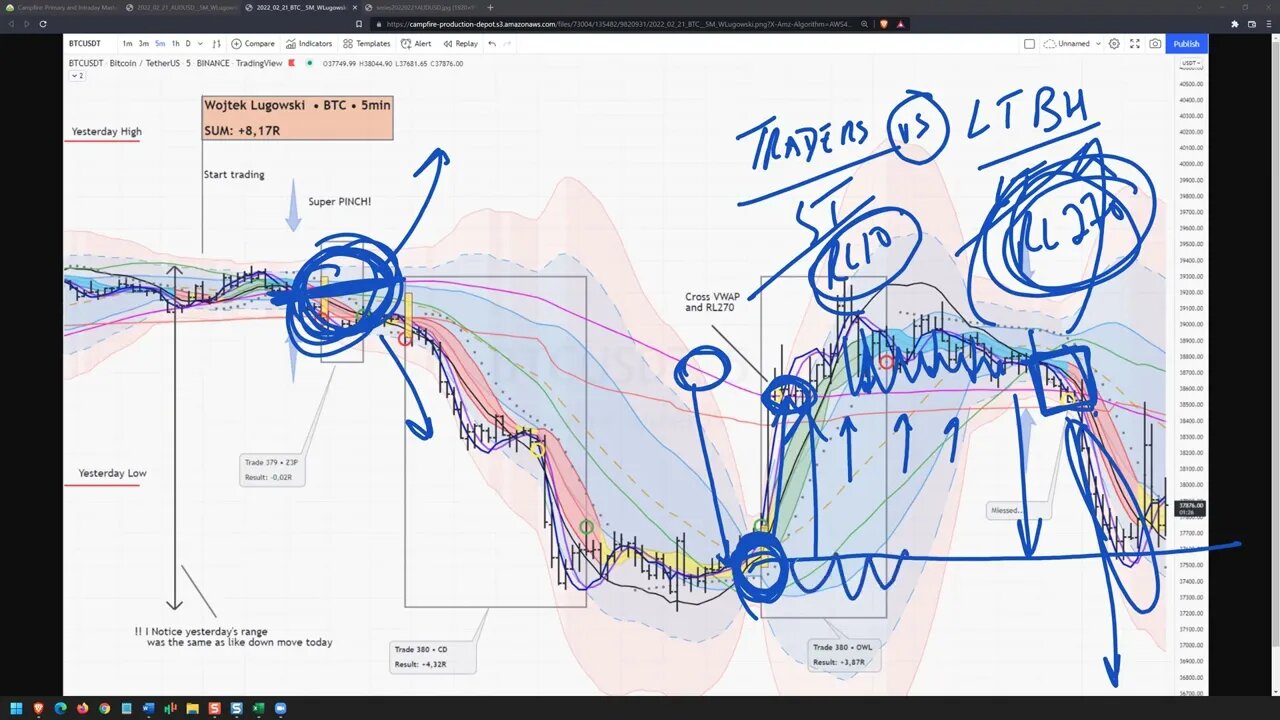
Task: Open the Brave Rewards triangle icon
Action: click(x=901, y=24)
